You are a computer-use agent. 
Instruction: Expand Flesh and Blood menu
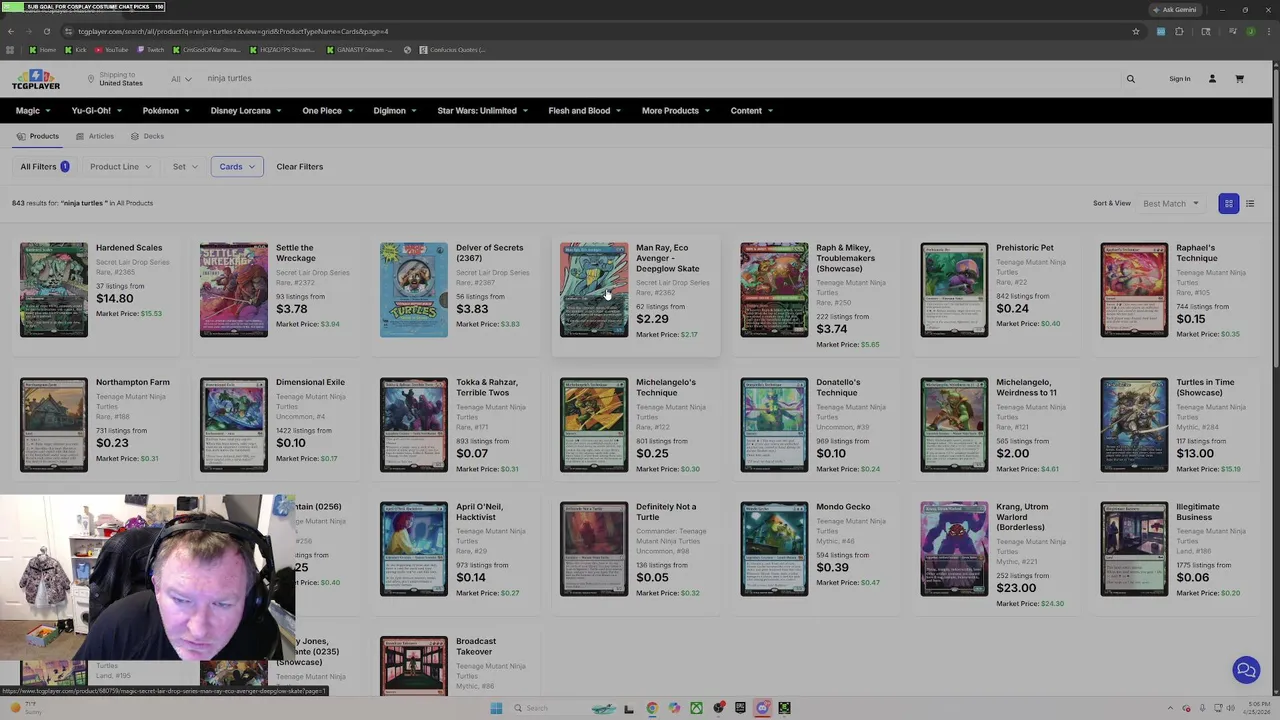(x=584, y=111)
